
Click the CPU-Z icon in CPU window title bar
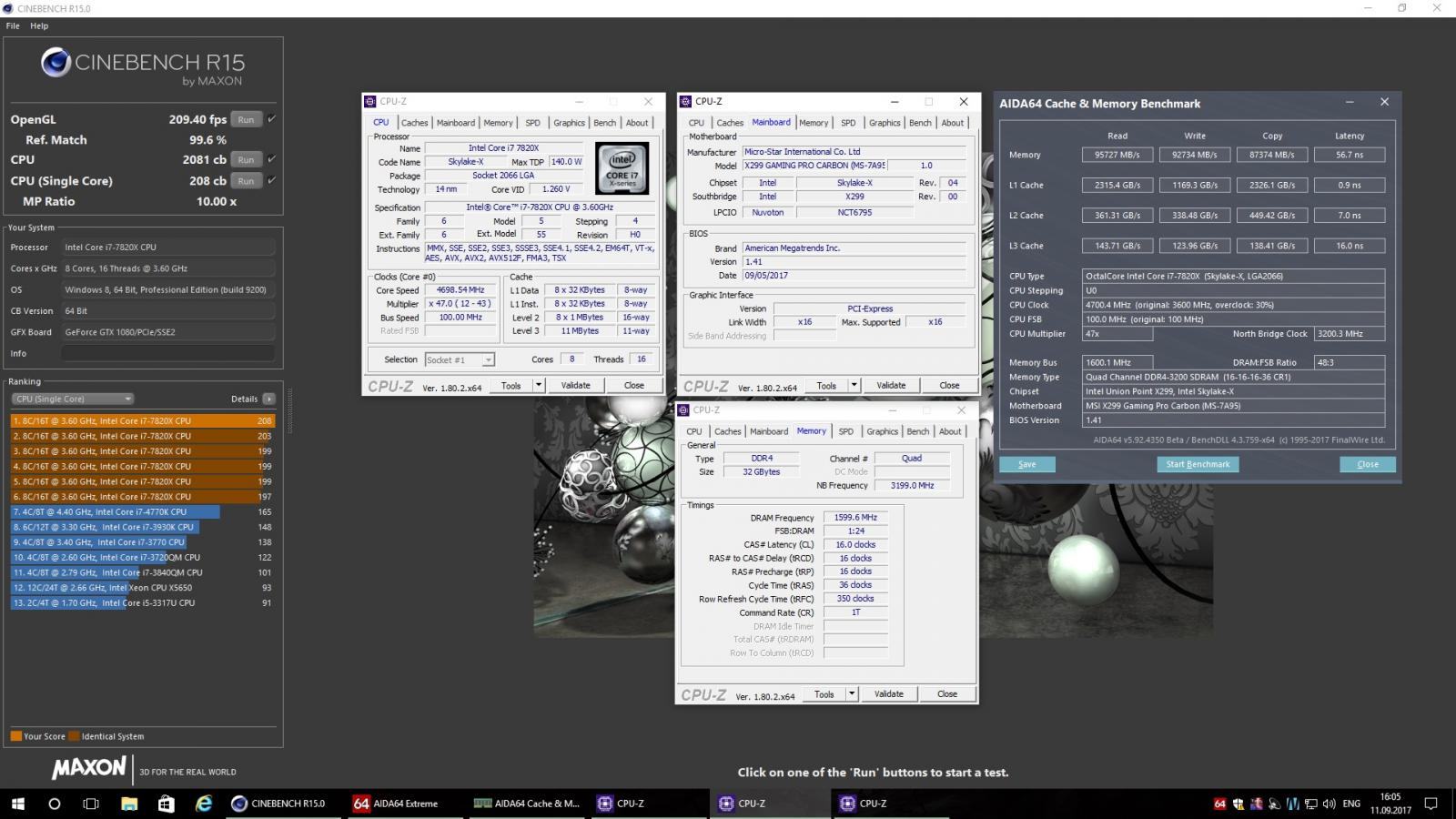coord(370,102)
